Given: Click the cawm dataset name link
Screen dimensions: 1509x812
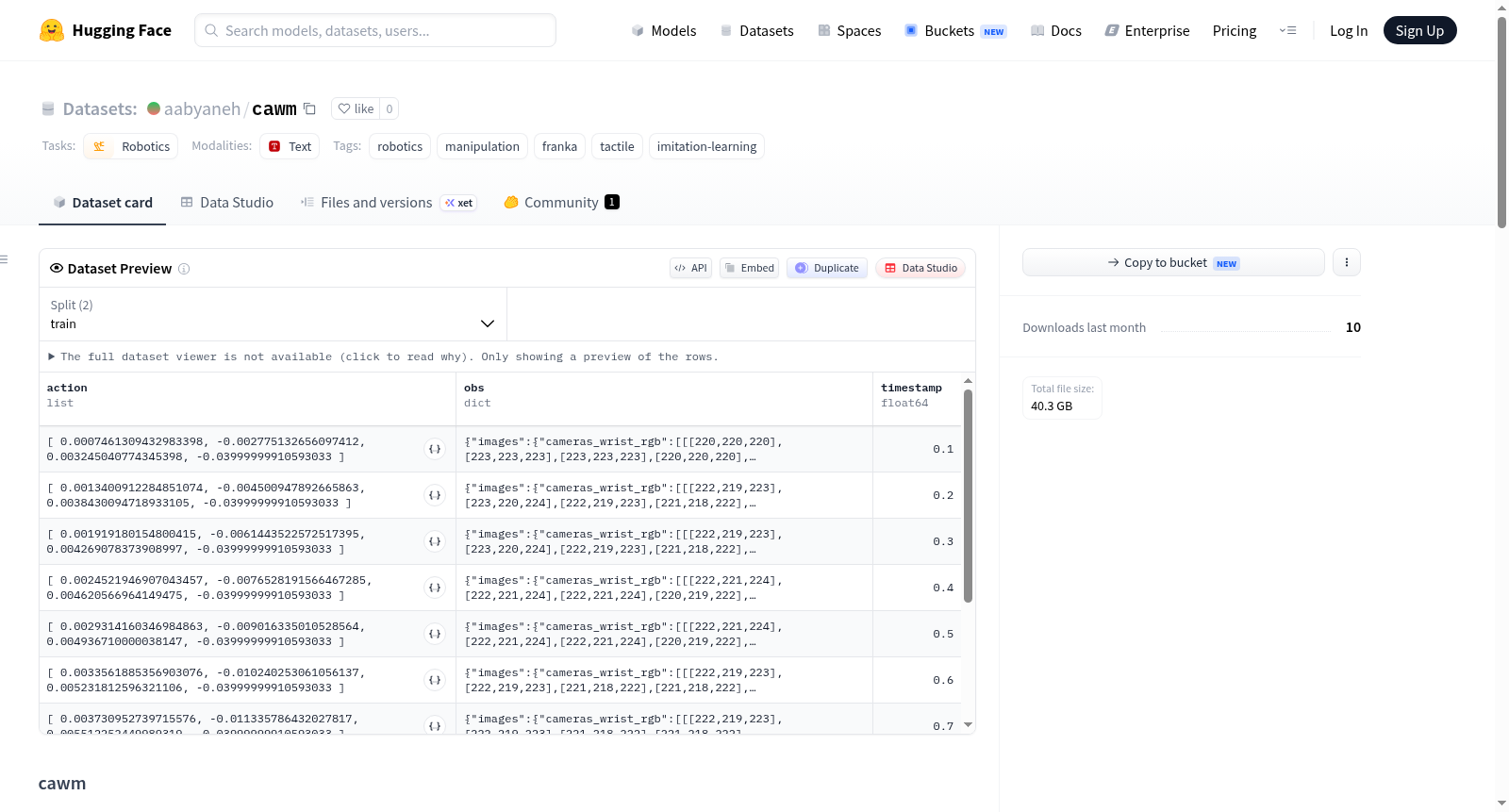Looking at the screenshot, I should click(274, 108).
